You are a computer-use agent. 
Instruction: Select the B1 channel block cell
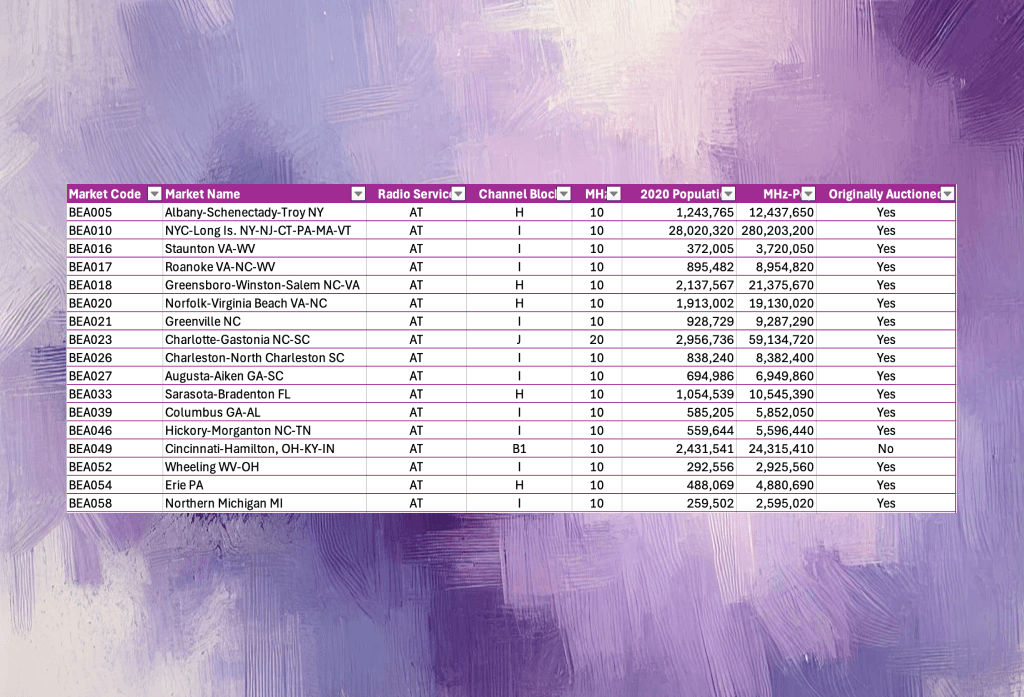pyautogui.click(x=519, y=448)
